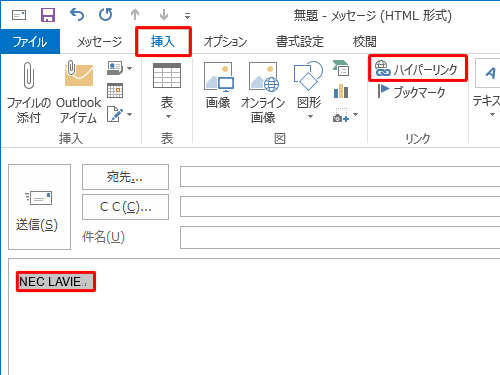Click the Save icon in quick access toolbar

click(x=48, y=15)
